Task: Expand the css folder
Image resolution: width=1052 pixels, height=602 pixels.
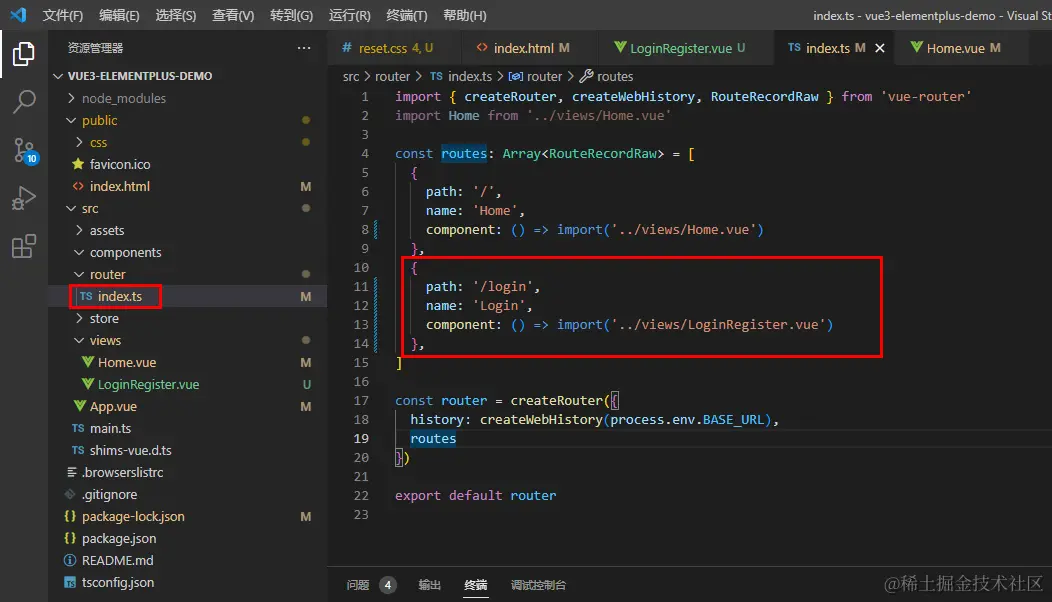Action: [79, 142]
